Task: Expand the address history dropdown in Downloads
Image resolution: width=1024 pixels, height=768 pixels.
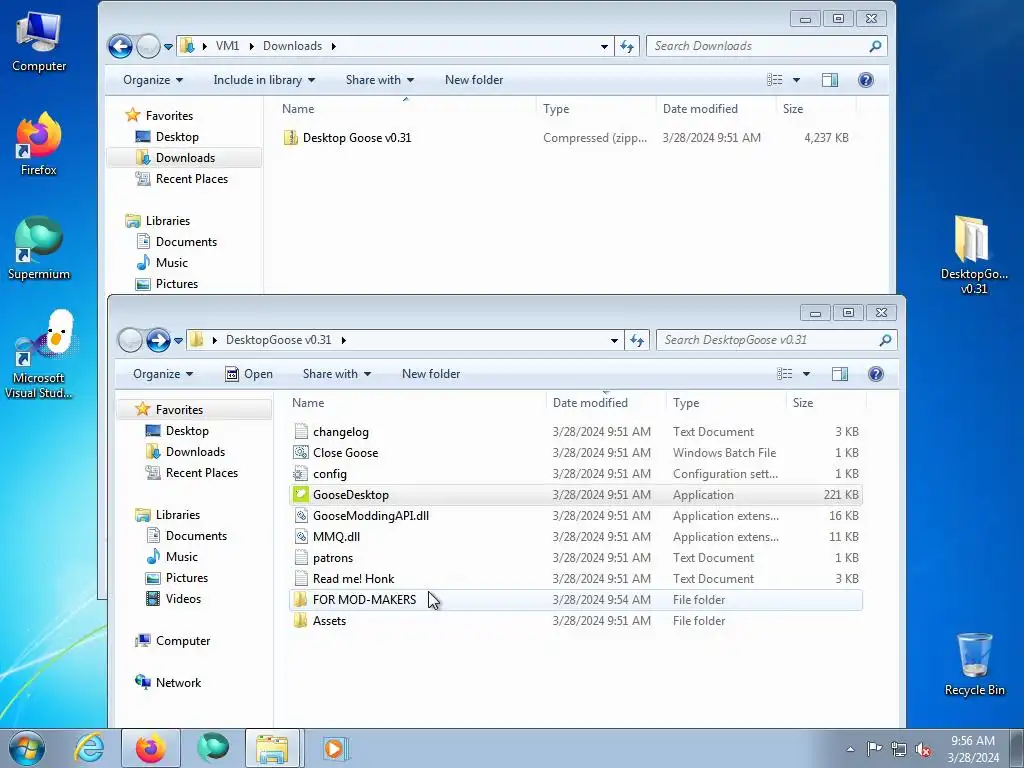Action: click(x=604, y=46)
